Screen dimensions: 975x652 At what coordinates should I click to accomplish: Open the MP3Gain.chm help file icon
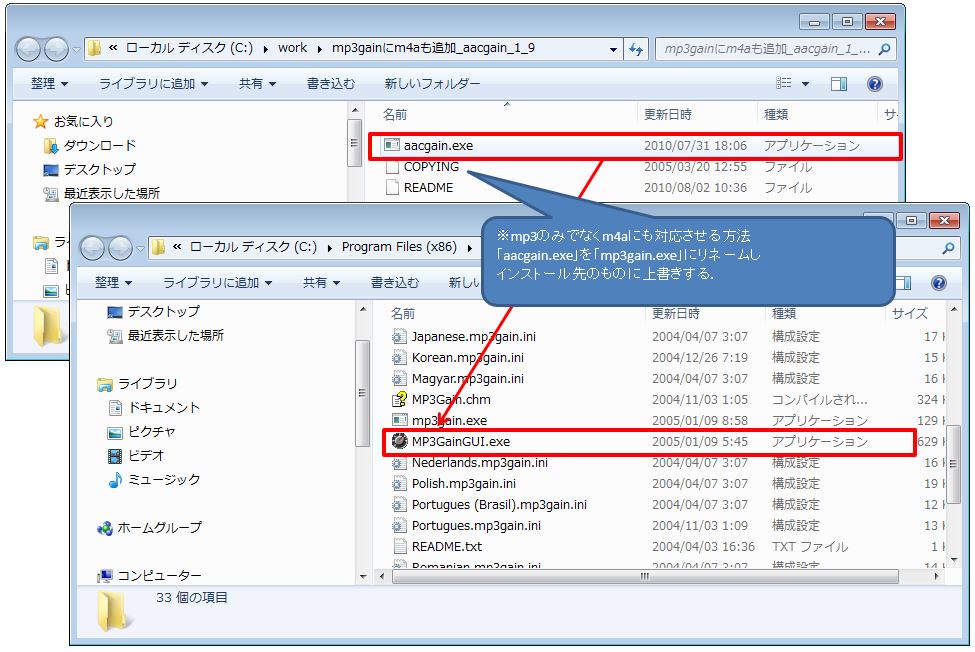(x=399, y=399)
